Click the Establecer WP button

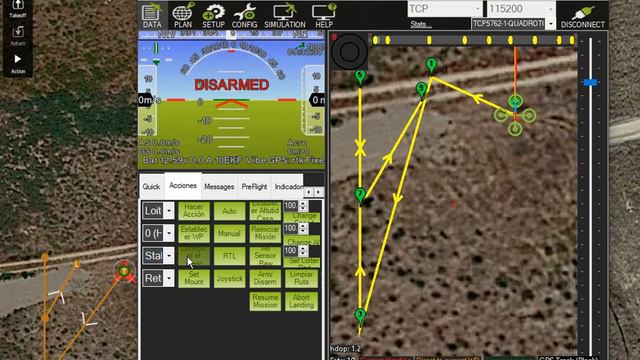coord(194,233)
